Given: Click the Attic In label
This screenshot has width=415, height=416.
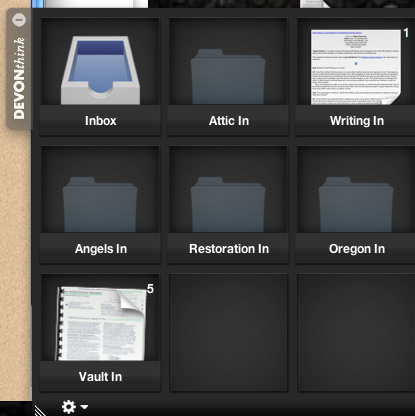Looking at the screenshot, I should tap(229, 121).
